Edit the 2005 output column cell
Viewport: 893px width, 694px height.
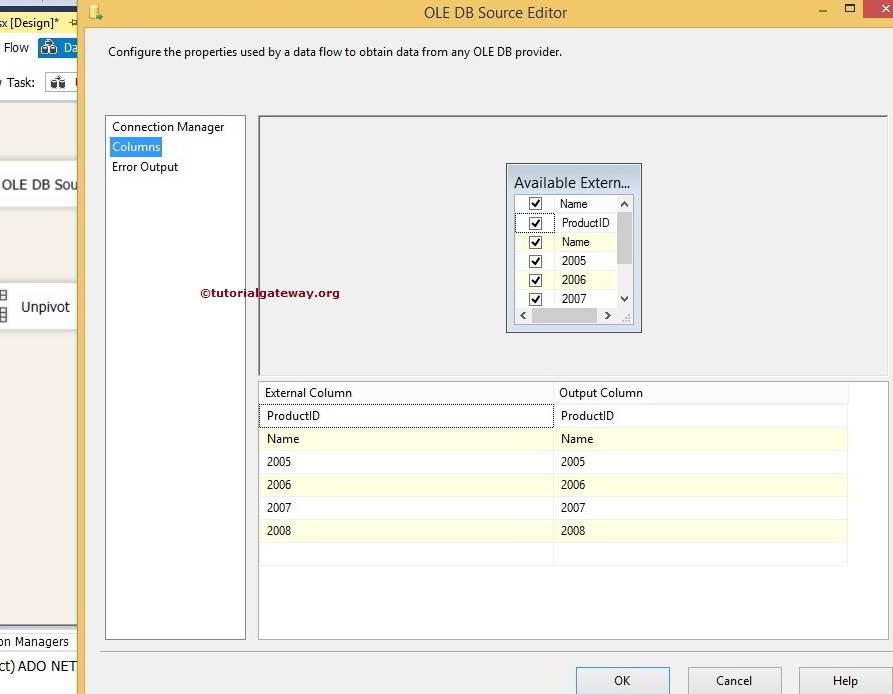click(x=701, y=462)
